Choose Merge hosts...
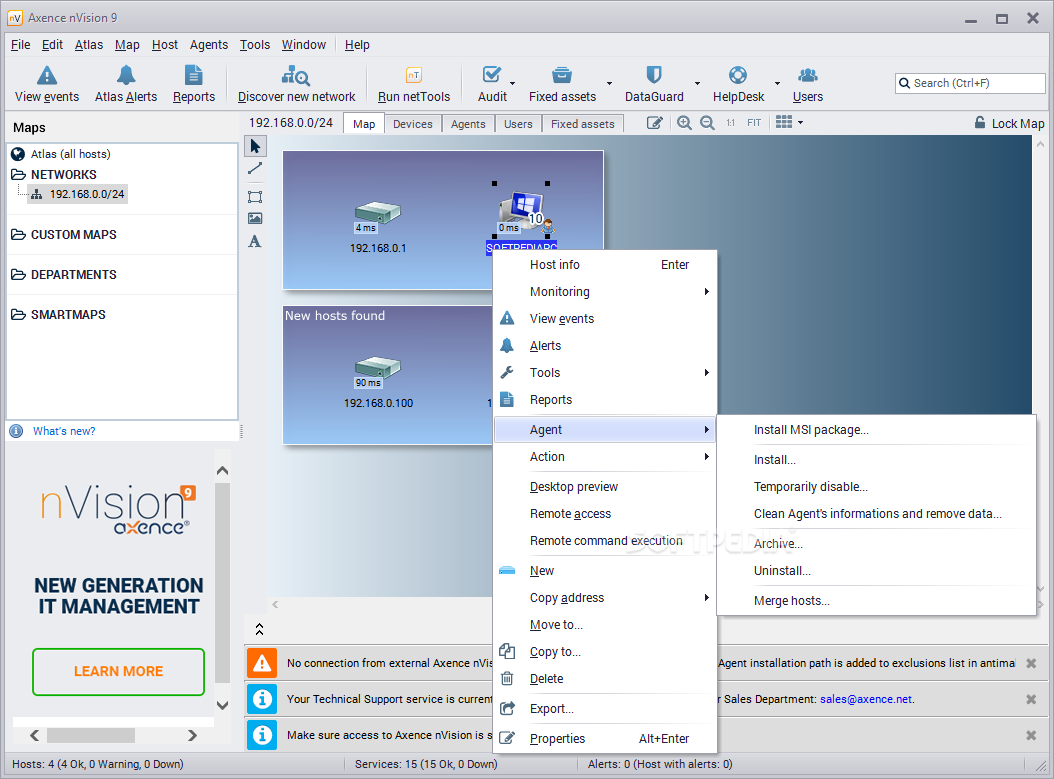1054x779 pixels. pos(877,601)
